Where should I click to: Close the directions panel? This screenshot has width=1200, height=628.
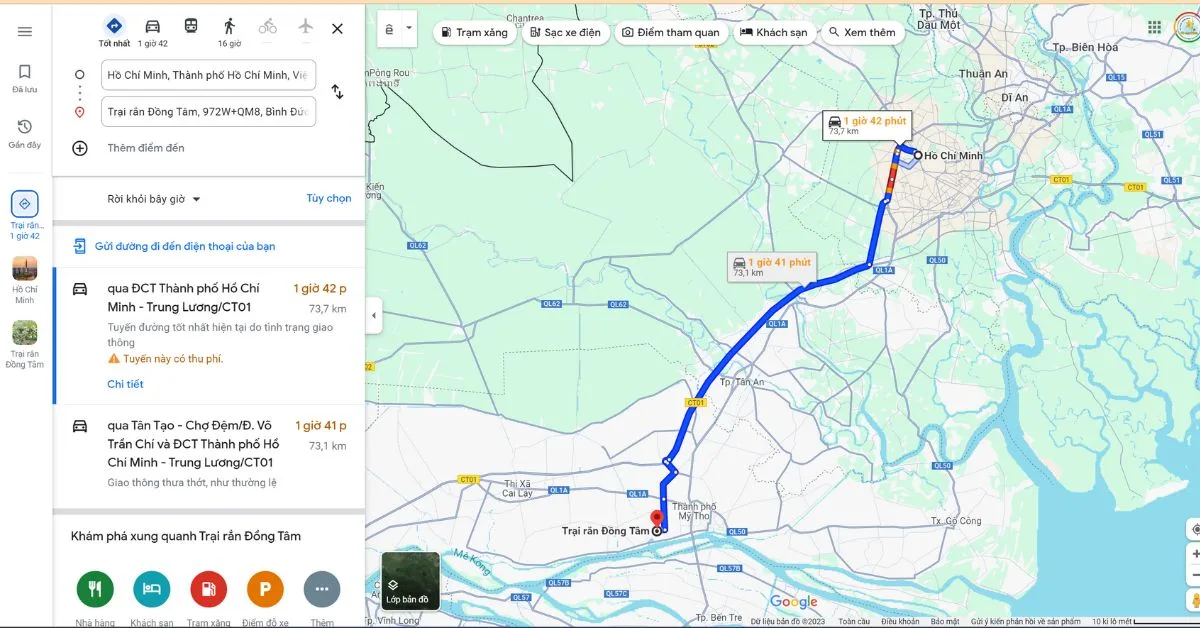(337, 29)
